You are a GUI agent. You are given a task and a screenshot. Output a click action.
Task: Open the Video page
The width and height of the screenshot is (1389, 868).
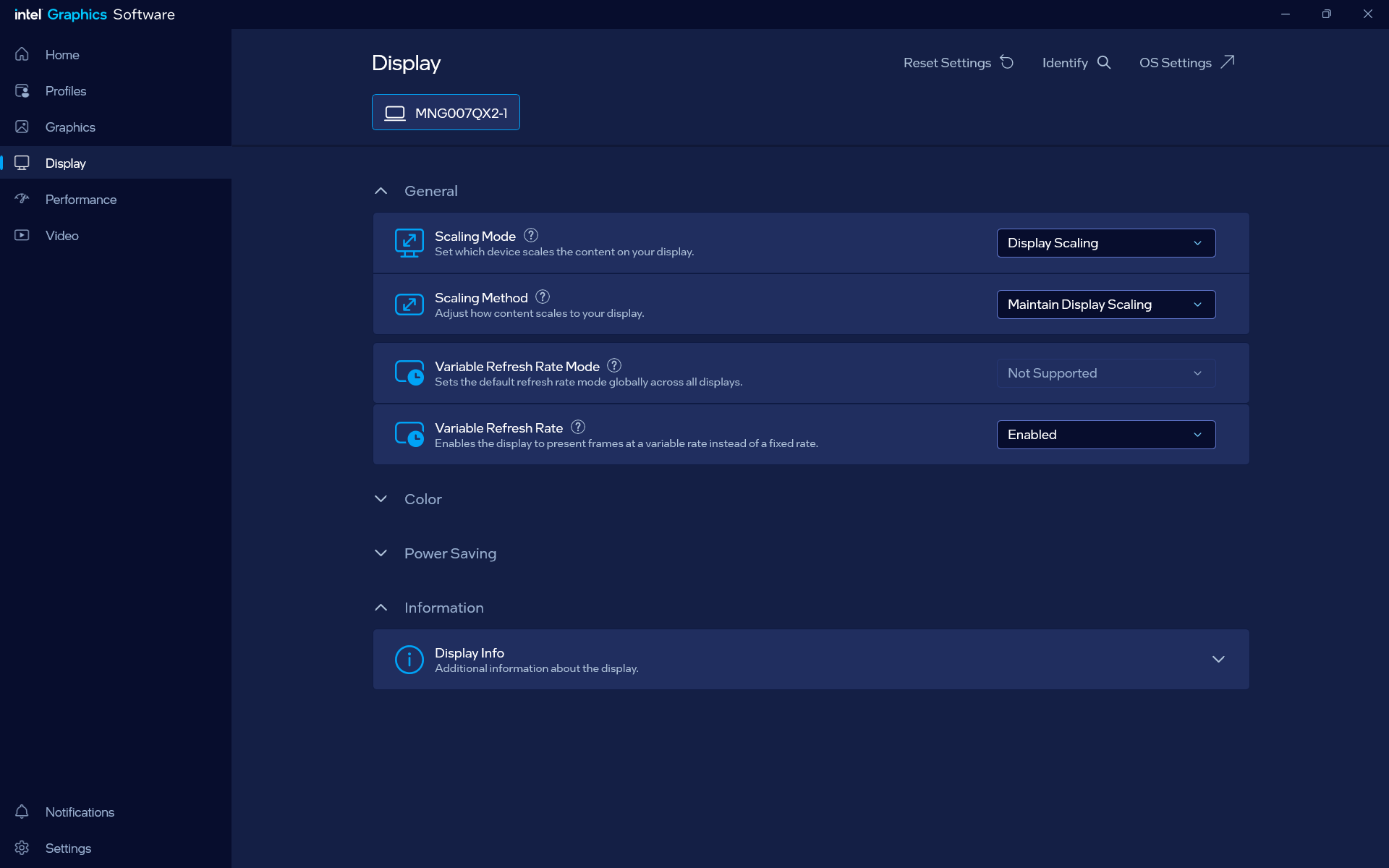coord(62,236)
